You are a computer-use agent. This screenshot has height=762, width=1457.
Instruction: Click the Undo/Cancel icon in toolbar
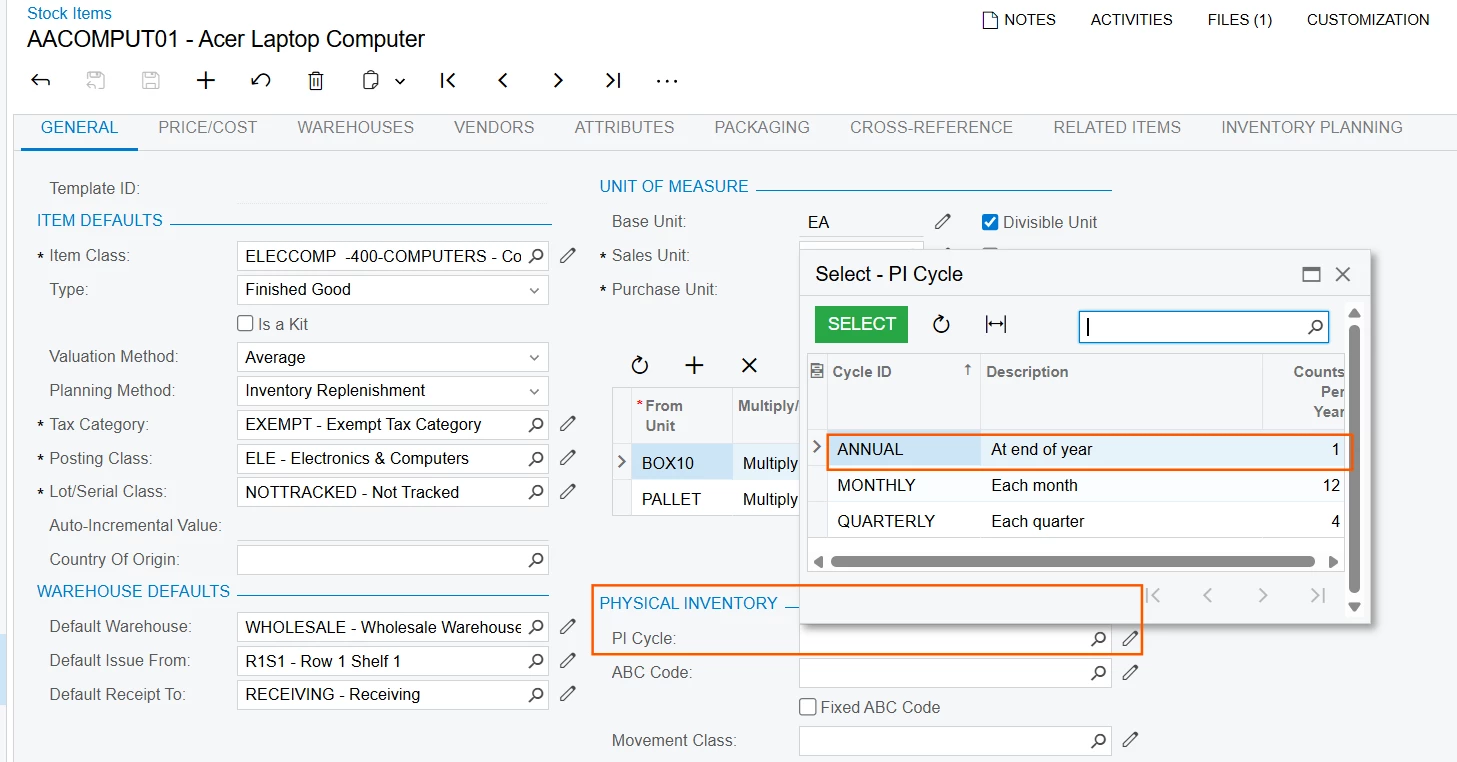[x=261, y=81]
